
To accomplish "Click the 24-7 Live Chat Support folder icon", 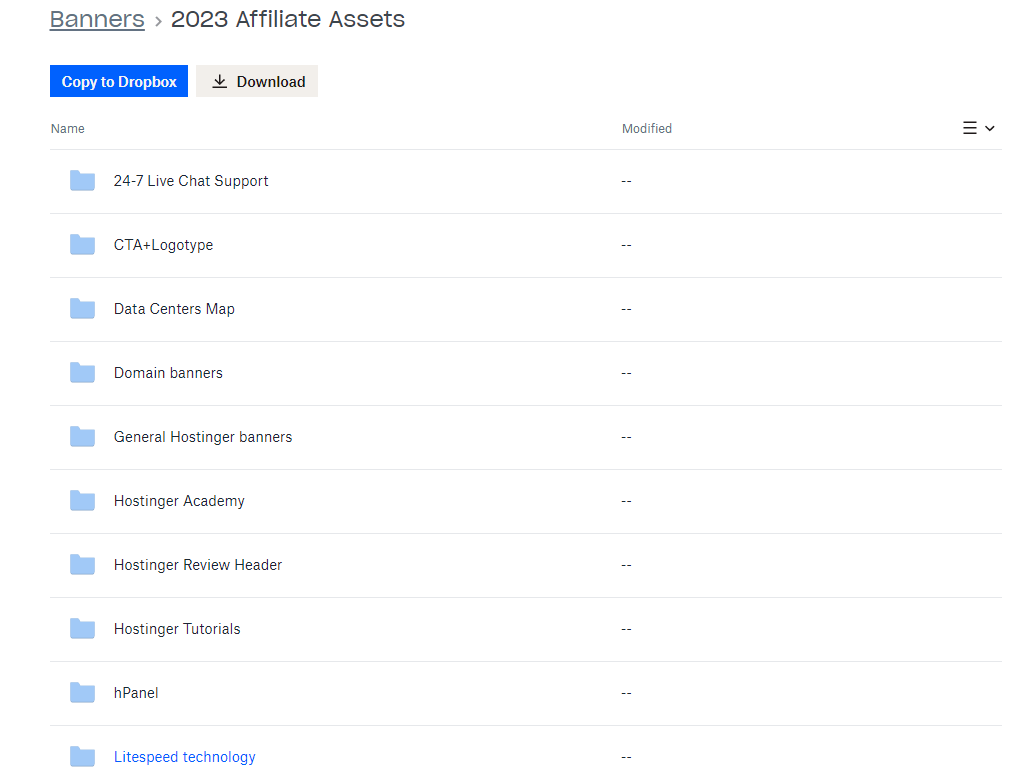I will tap(82, 181).
